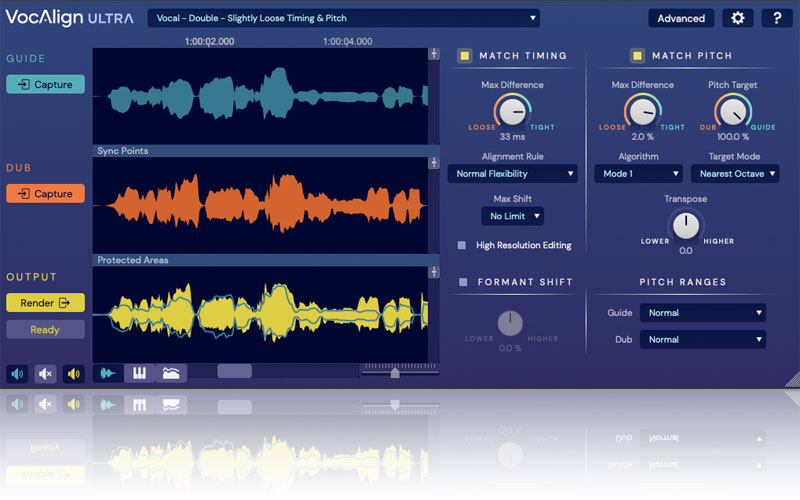Switch to waveform display view

point(108,373)
